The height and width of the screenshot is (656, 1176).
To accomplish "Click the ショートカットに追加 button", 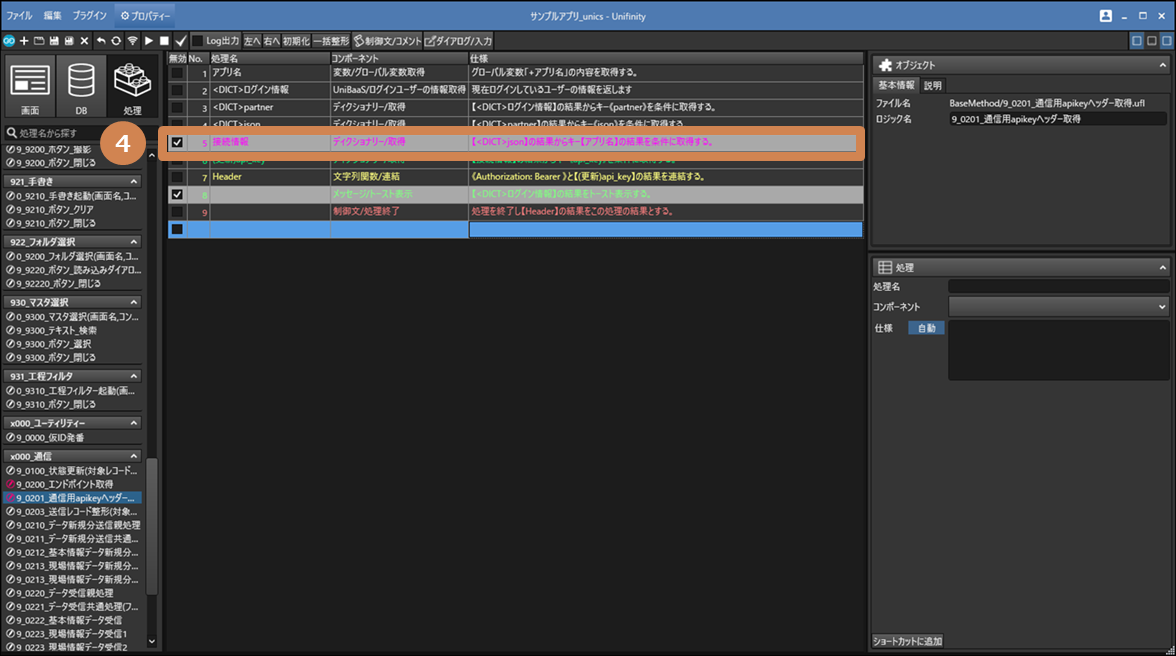I will 907,641.
